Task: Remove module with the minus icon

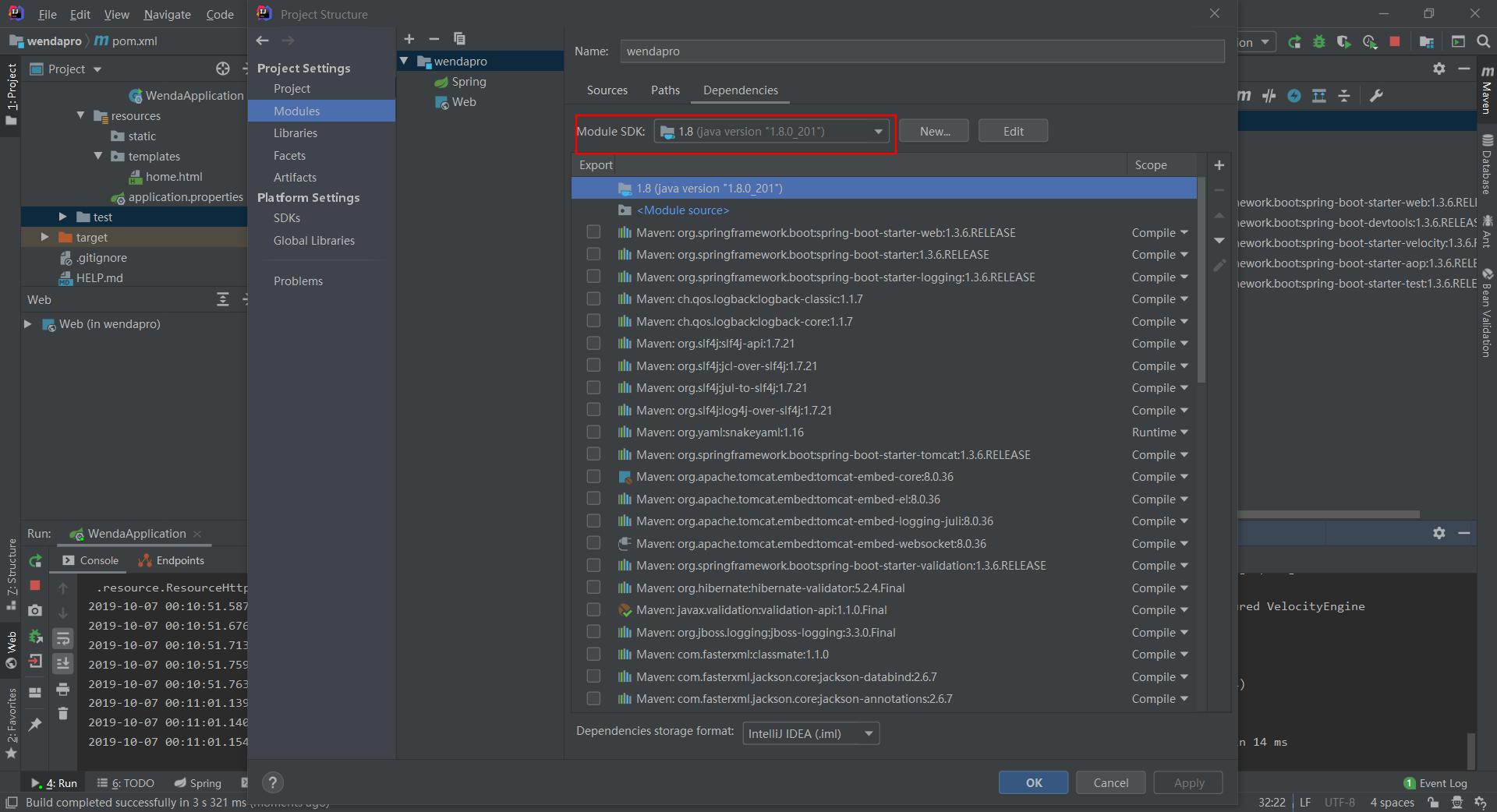Action: (x=434, y=38)
